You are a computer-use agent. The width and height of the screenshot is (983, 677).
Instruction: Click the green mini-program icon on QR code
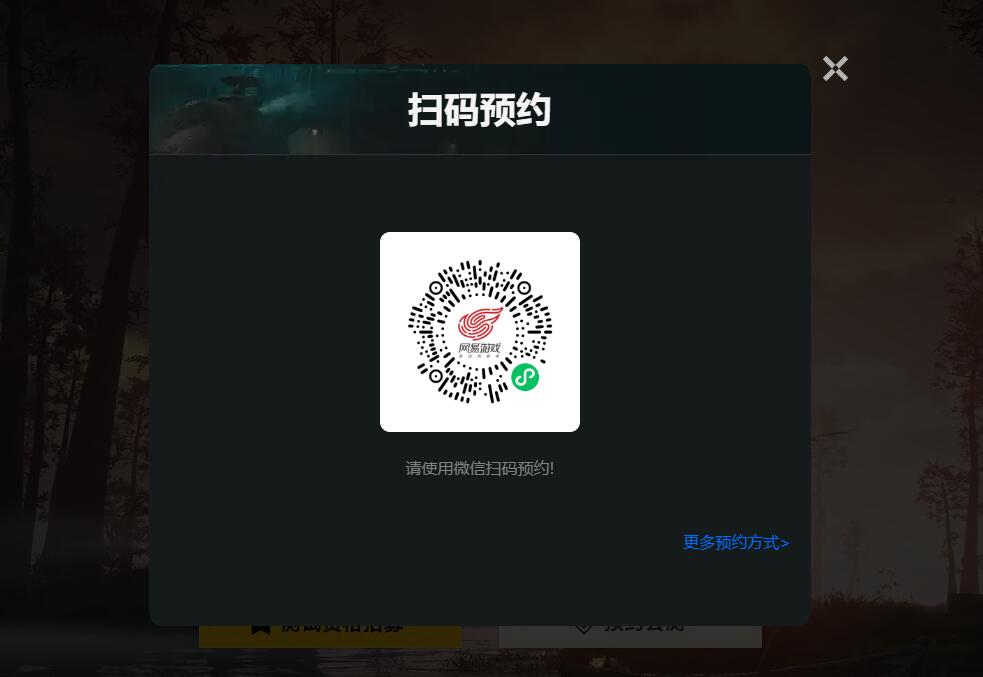[525, 377]
